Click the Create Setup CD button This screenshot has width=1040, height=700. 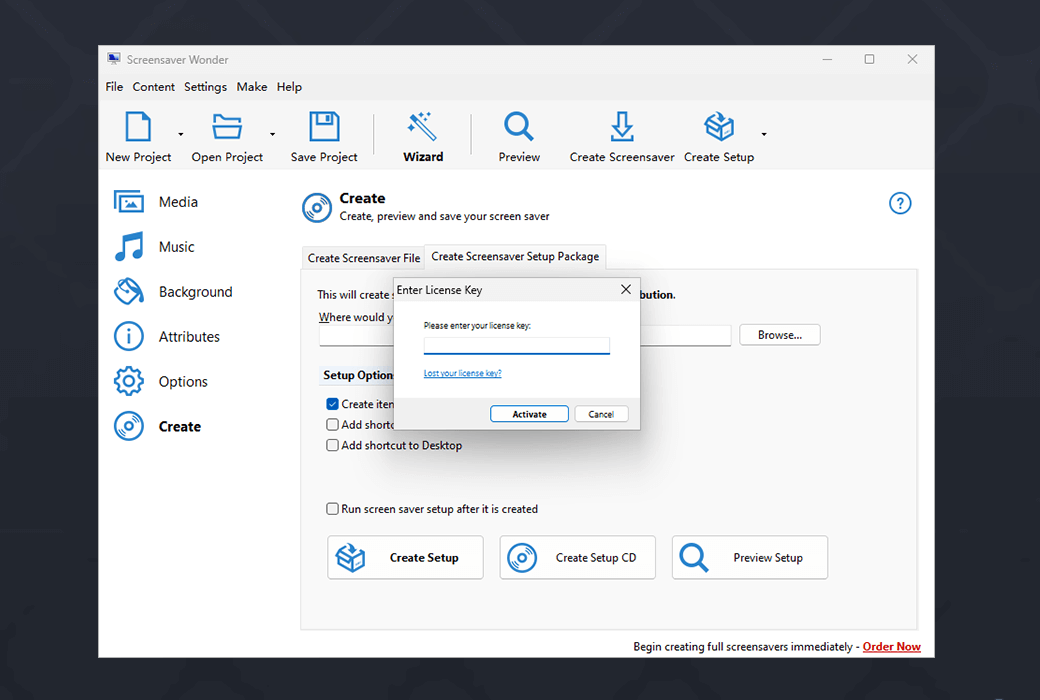578,557
